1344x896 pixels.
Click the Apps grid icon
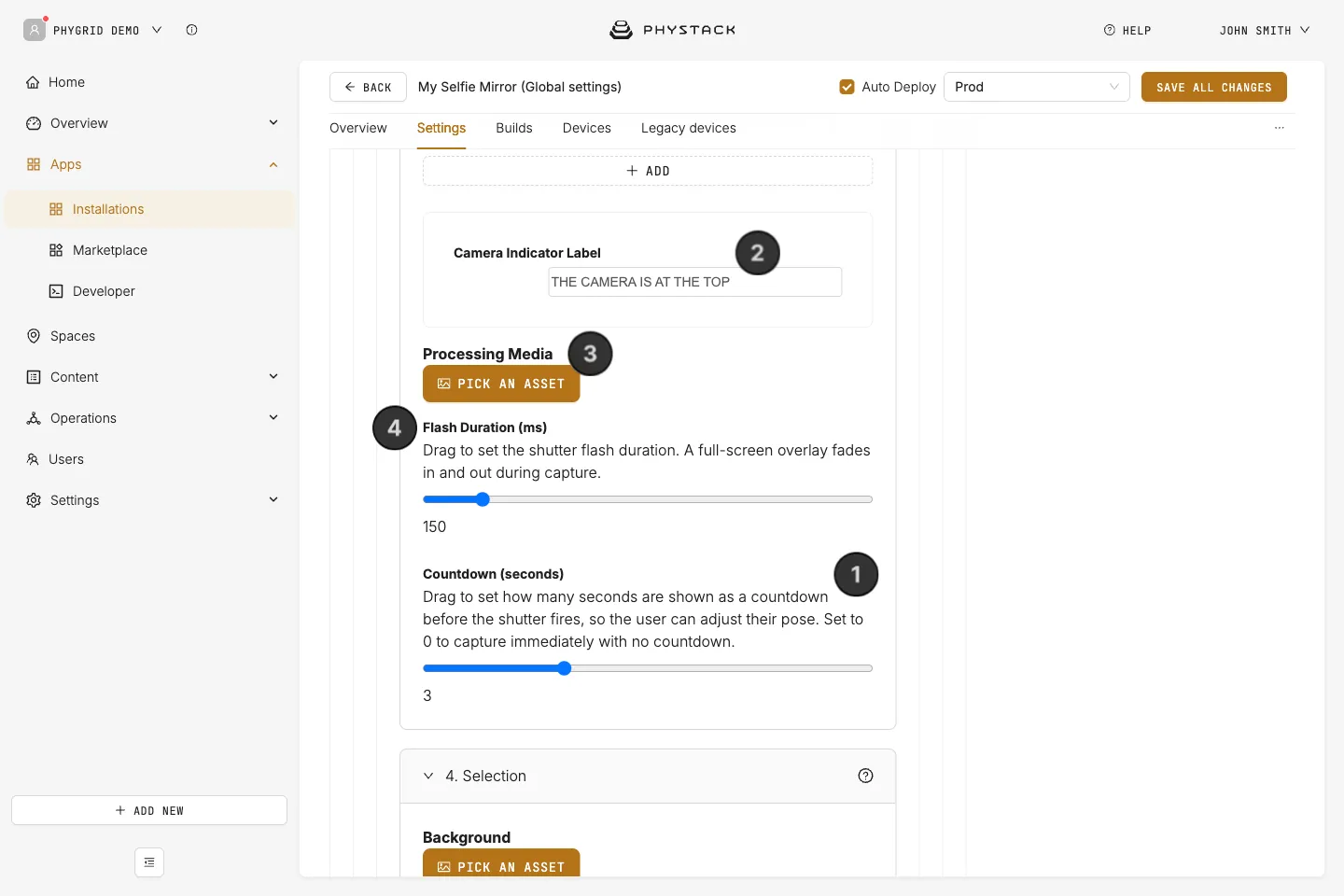click(x=34, y=164)
